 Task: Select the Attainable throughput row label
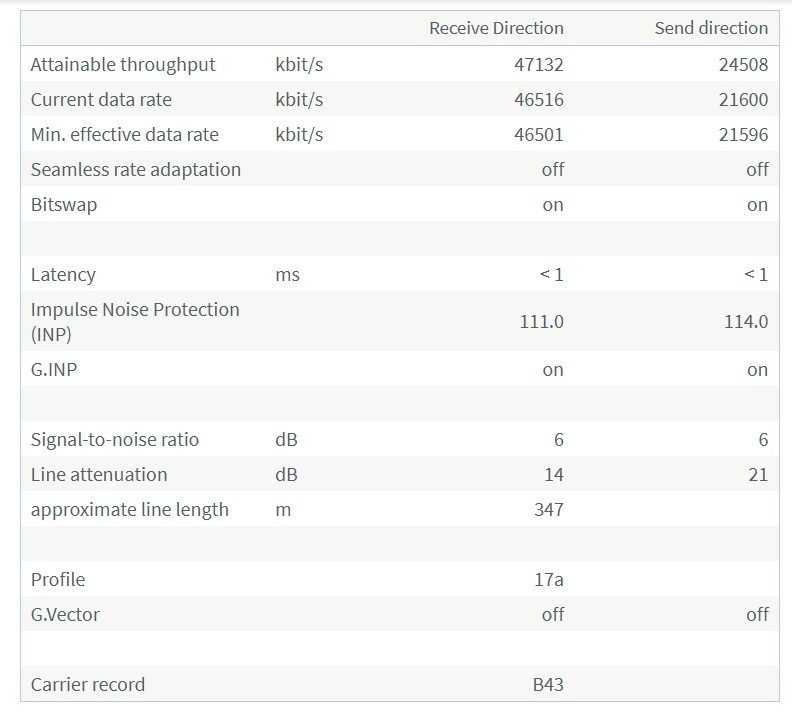click(x=123, y=65)
